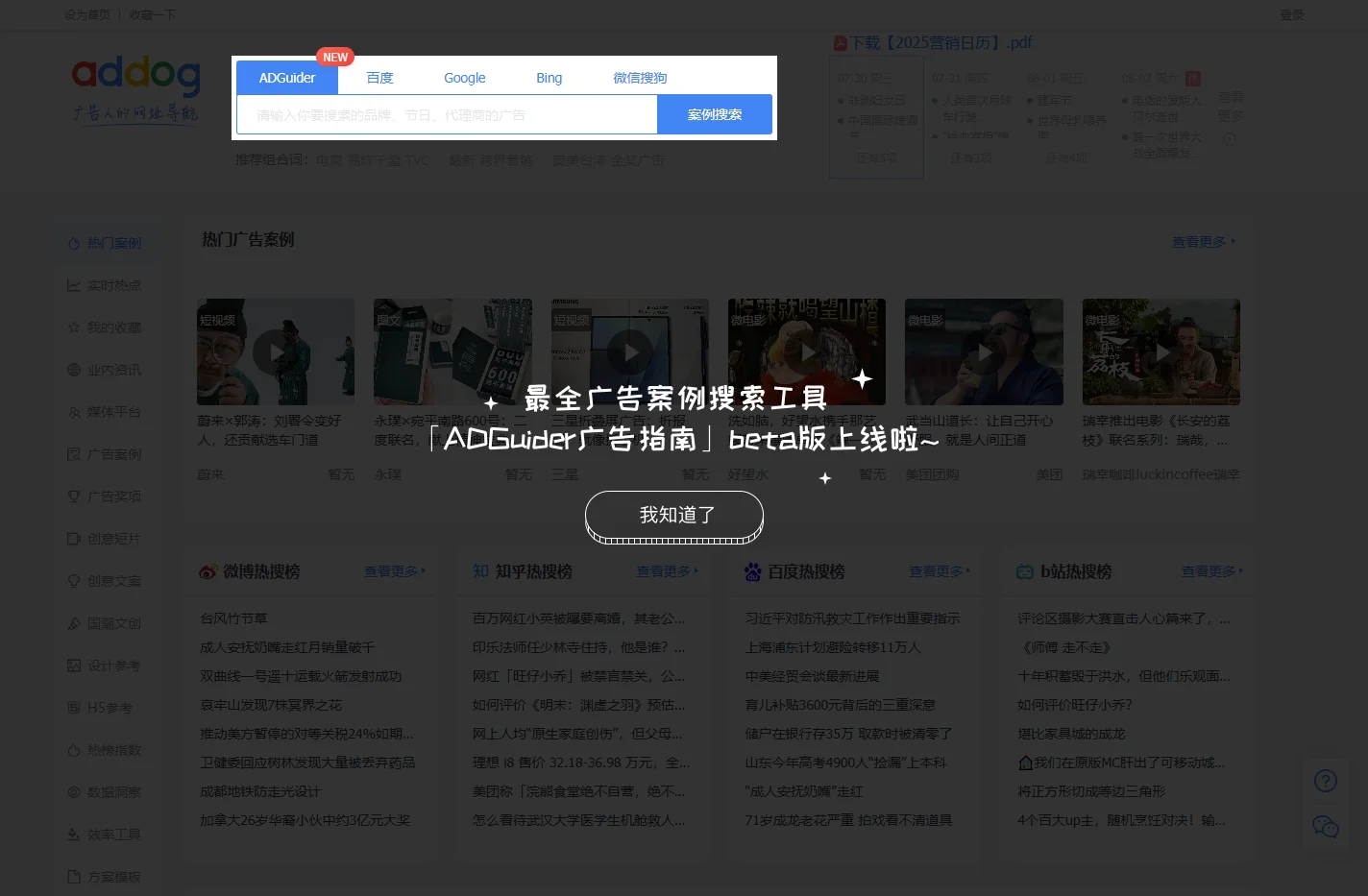Image resolution: width=1368 pixels, height=896 pixels.
Task: Select the 媒体平台 sidebar icon
Action: click(74, 412)
